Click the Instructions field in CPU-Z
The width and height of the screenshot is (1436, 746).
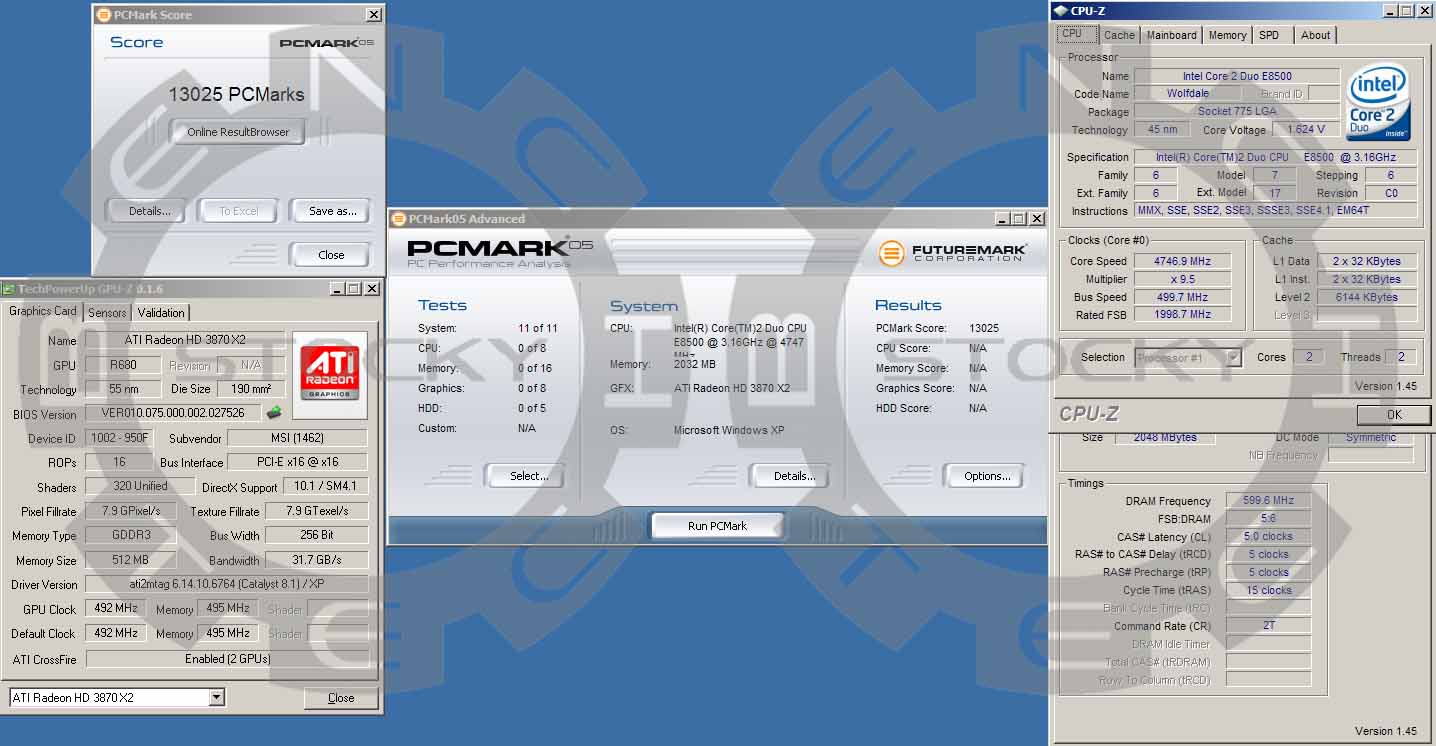tap(1276, 211)
